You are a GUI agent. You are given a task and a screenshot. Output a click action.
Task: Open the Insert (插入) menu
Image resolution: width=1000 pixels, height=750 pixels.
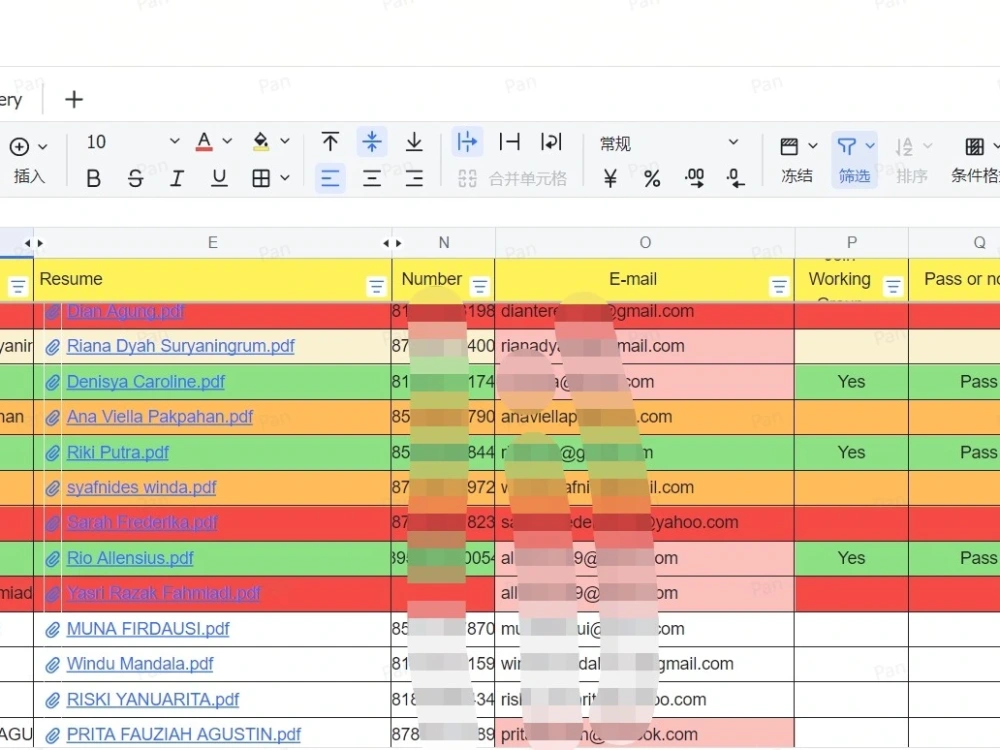[29, 160]
